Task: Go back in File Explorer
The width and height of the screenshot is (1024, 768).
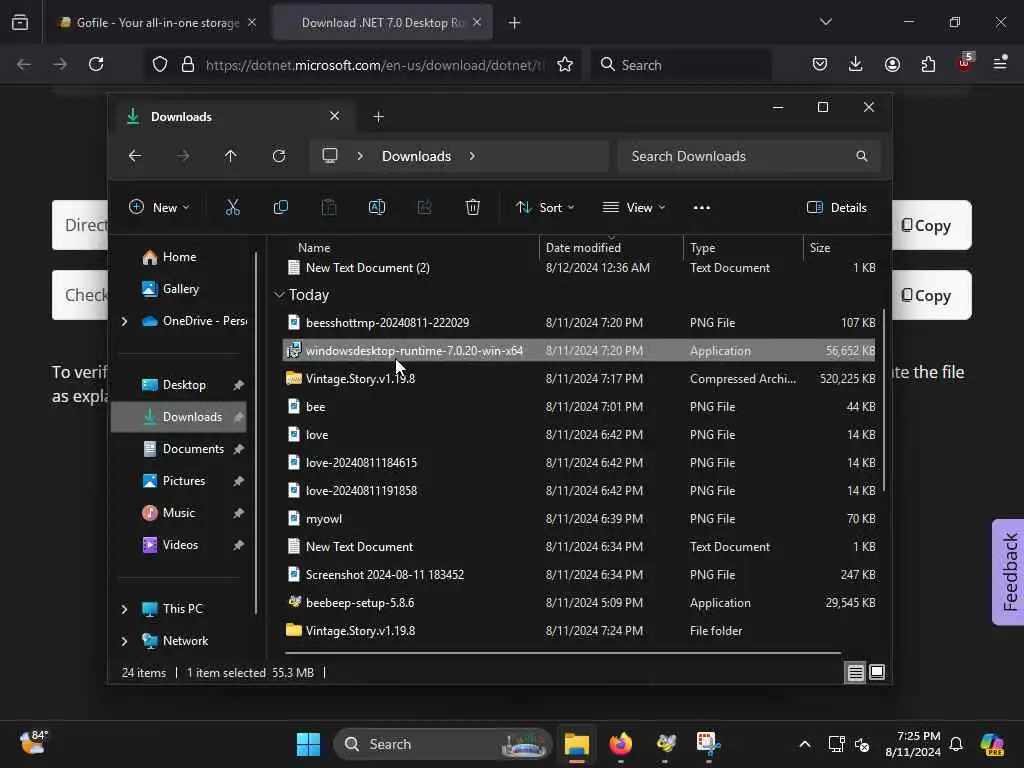Action: click(135, 156)
